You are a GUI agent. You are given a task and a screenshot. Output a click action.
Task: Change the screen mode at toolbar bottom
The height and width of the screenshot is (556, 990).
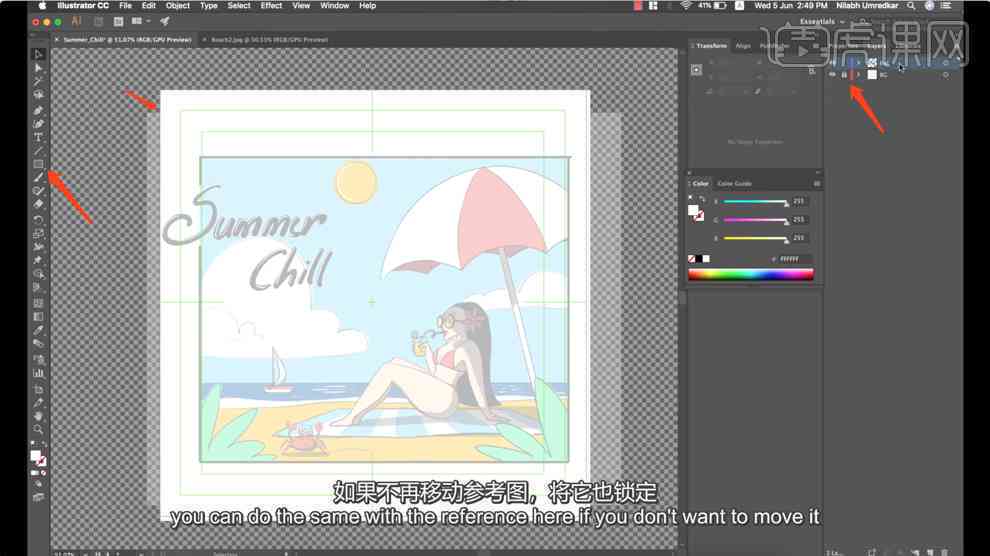click(39, 497)
